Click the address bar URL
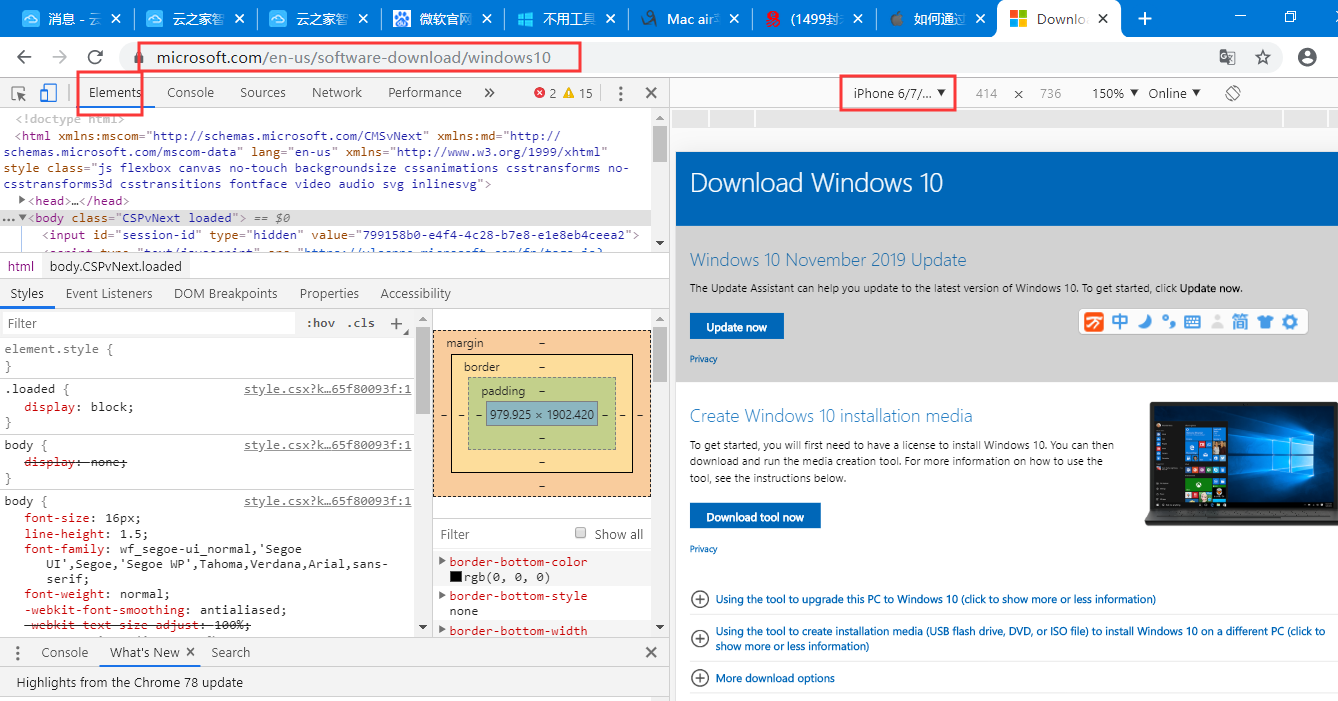Viewport: 1338px width, 701px height. (354, 58)
